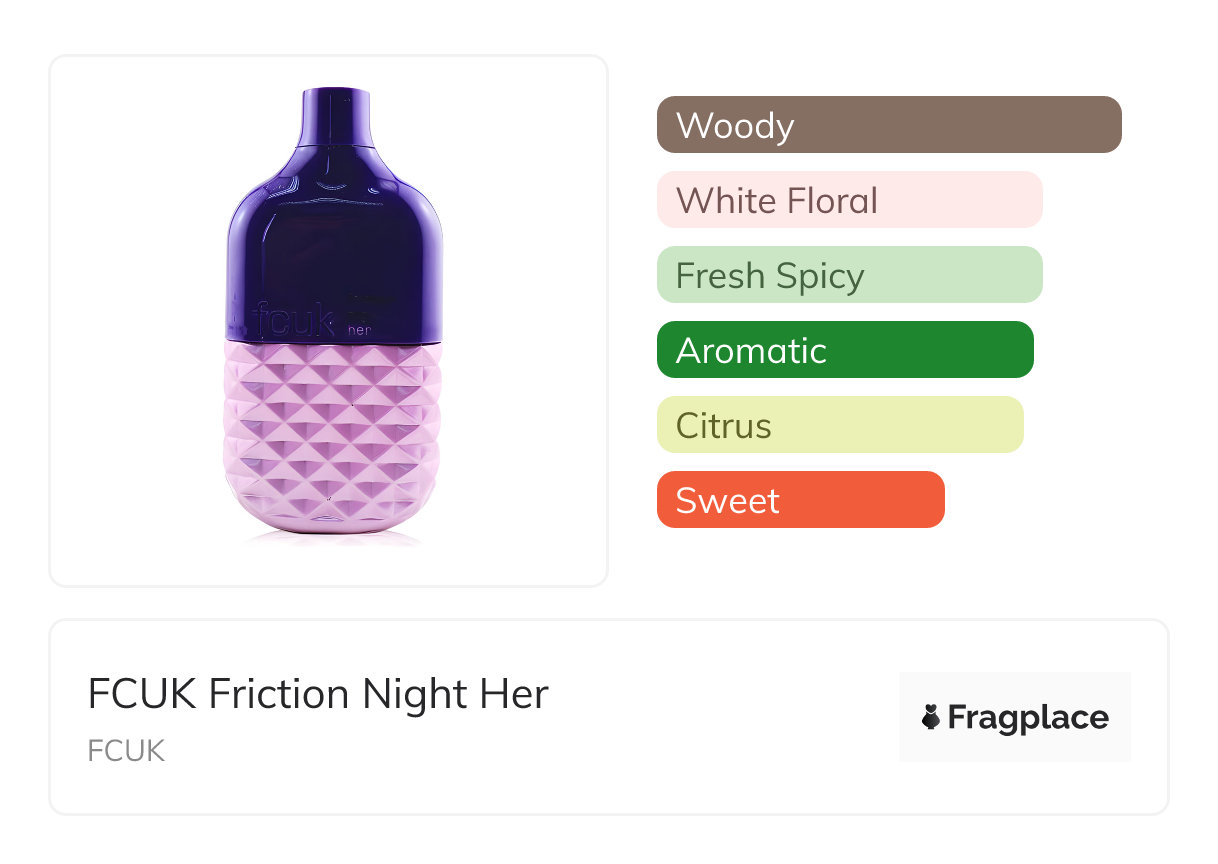This screenshot has width=1218, height=864.
Task: Click the pink studded bottle base
Action: pos(334,440)
